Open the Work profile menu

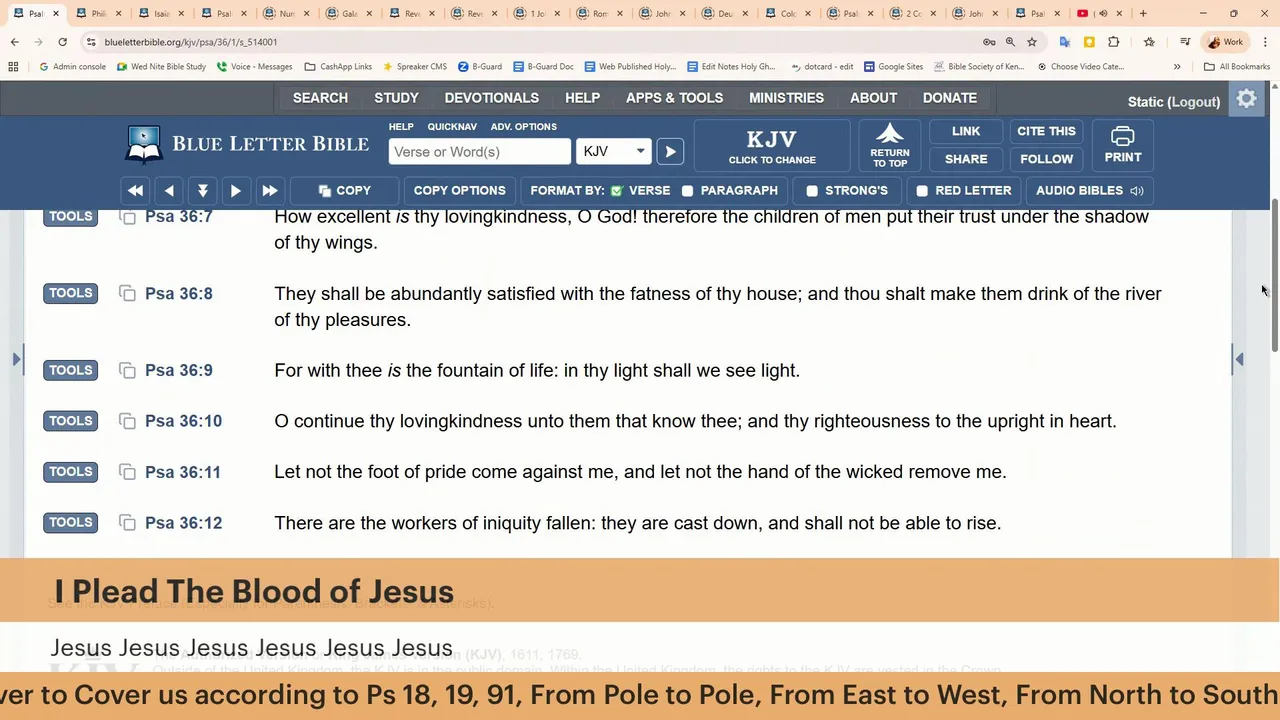pyautogui.click(x=1226, y=42)
